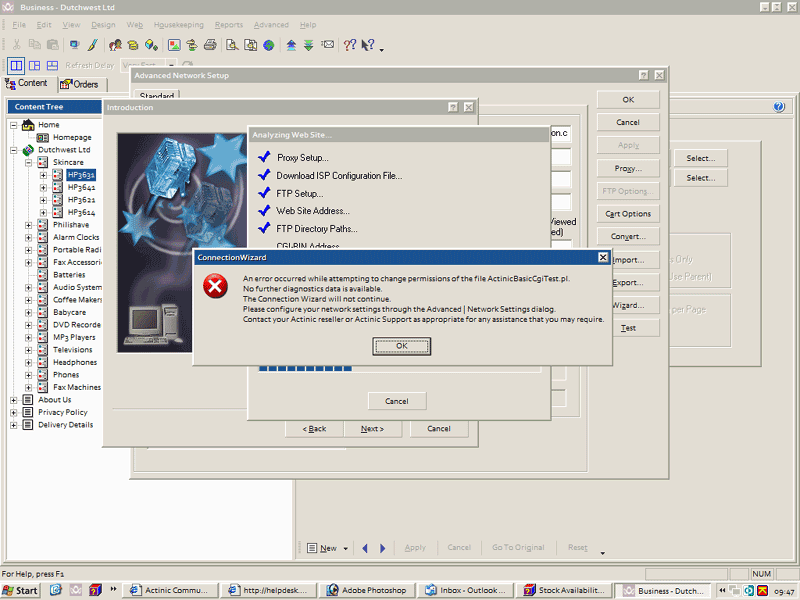Click the double question mark help icon
Image resolution: width=800 pixels, height=600 pixels.
[349, 45]
